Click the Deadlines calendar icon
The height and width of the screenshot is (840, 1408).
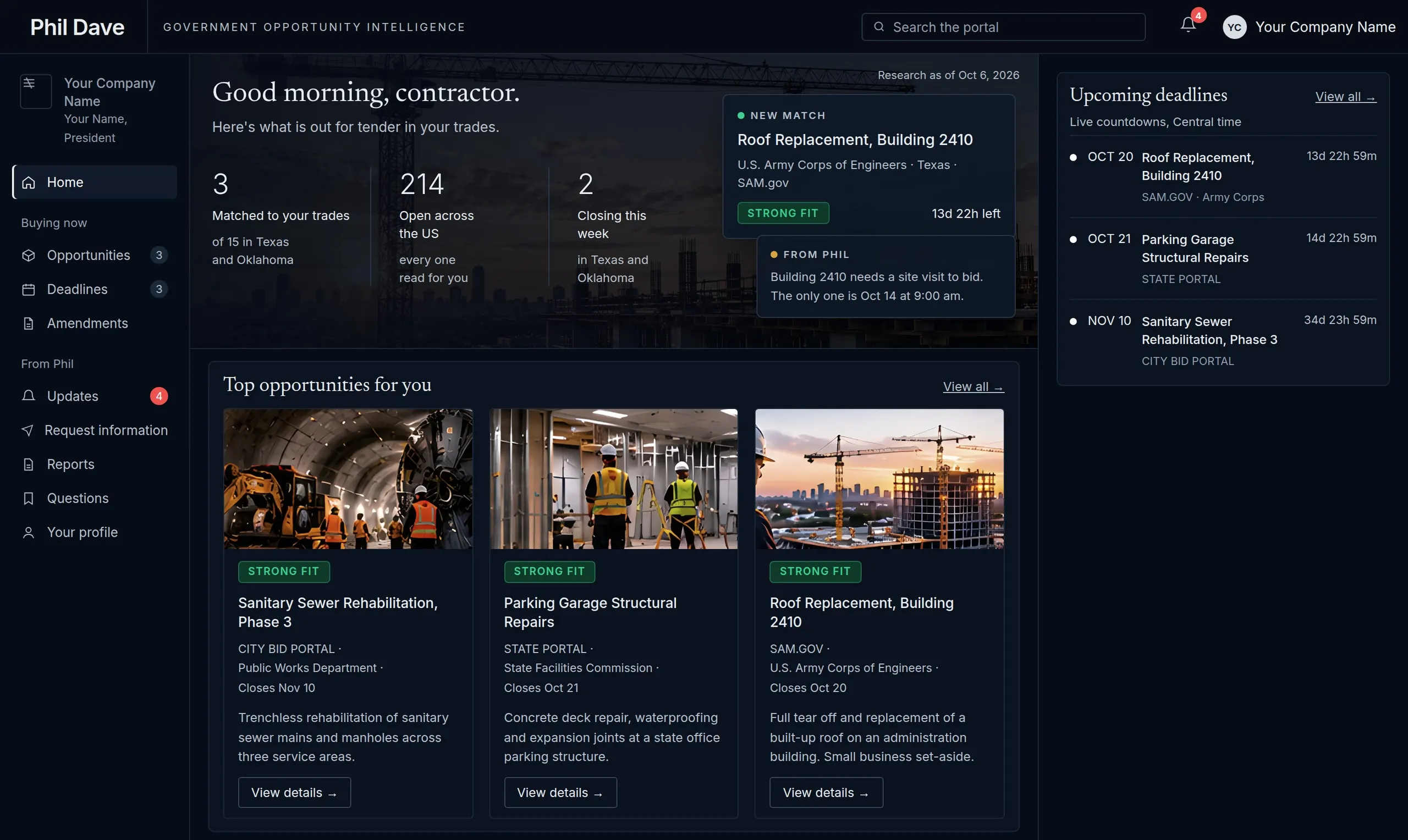coord(28,289)
